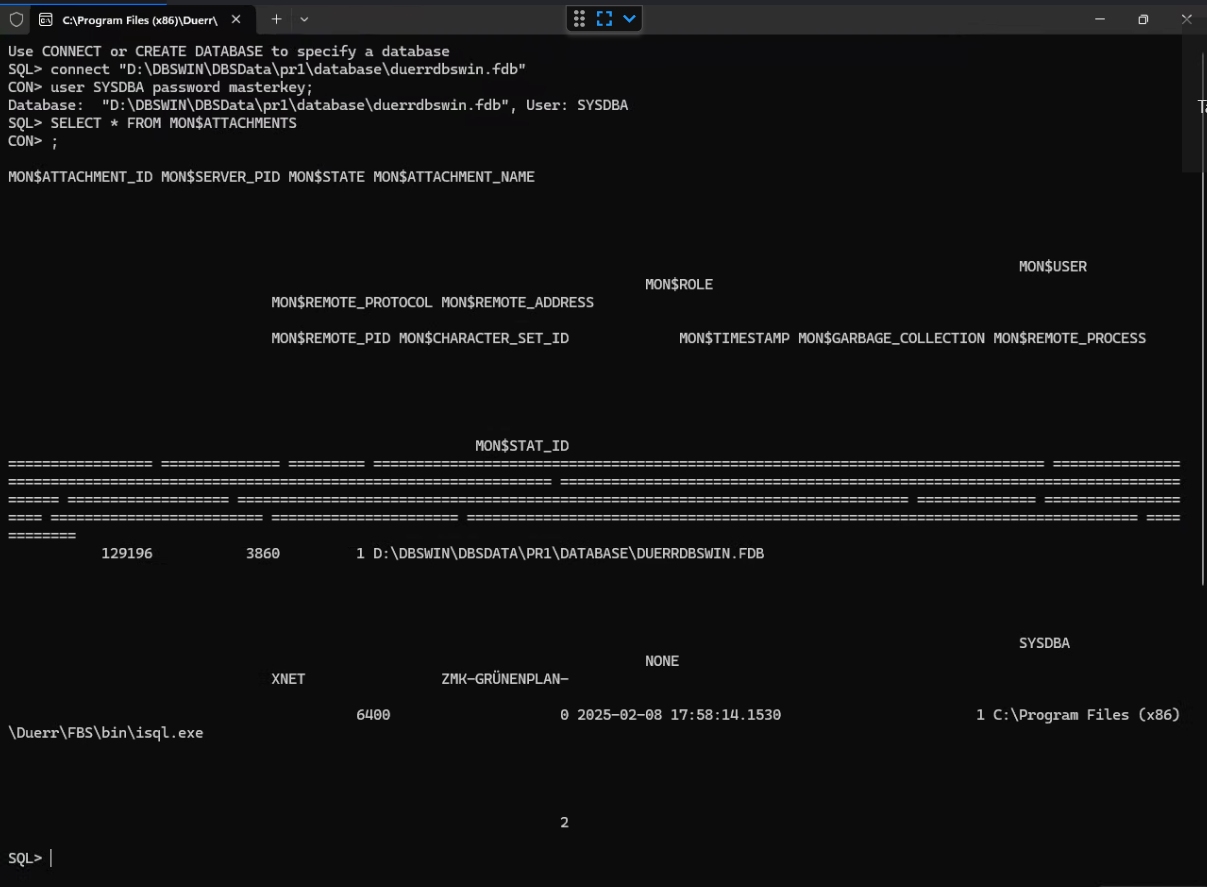
Task: Click the MON$STATE column header
Action: point(327,177)
